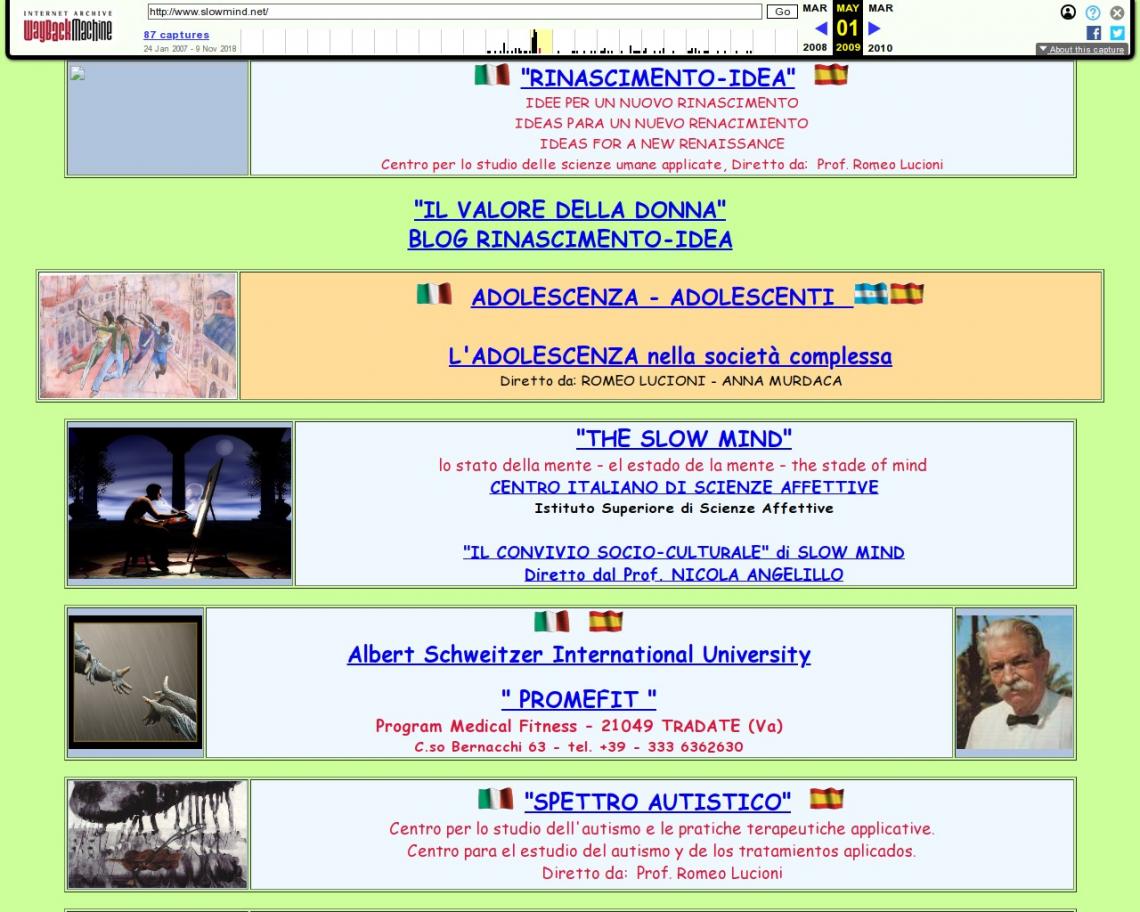1140x912 pixels.
Task: Open the "THE SLOW MIND" link
Action: (683, 439)
